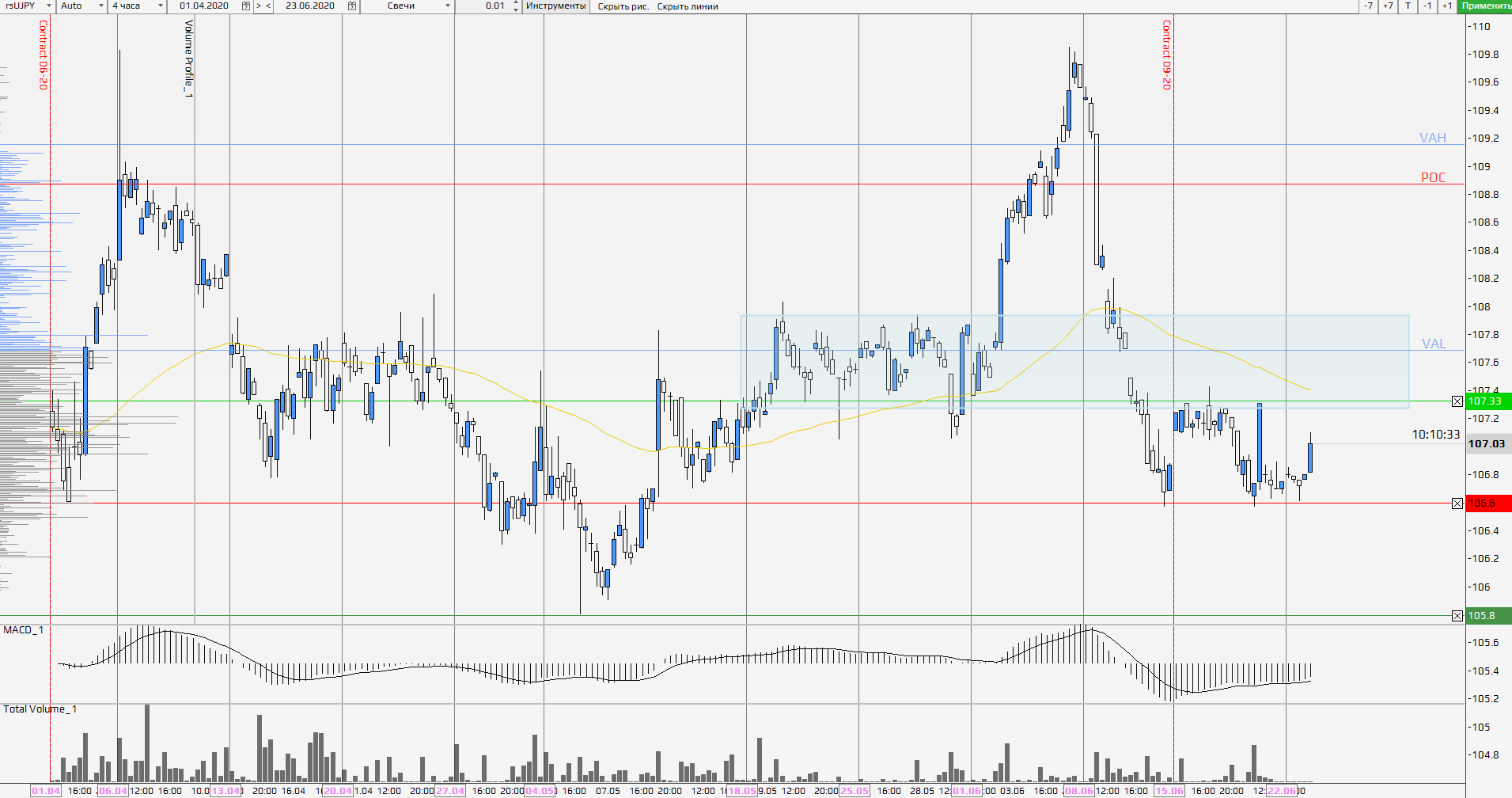
Task: Open the Auto mode dropdown
Action: tap(100, 6)
